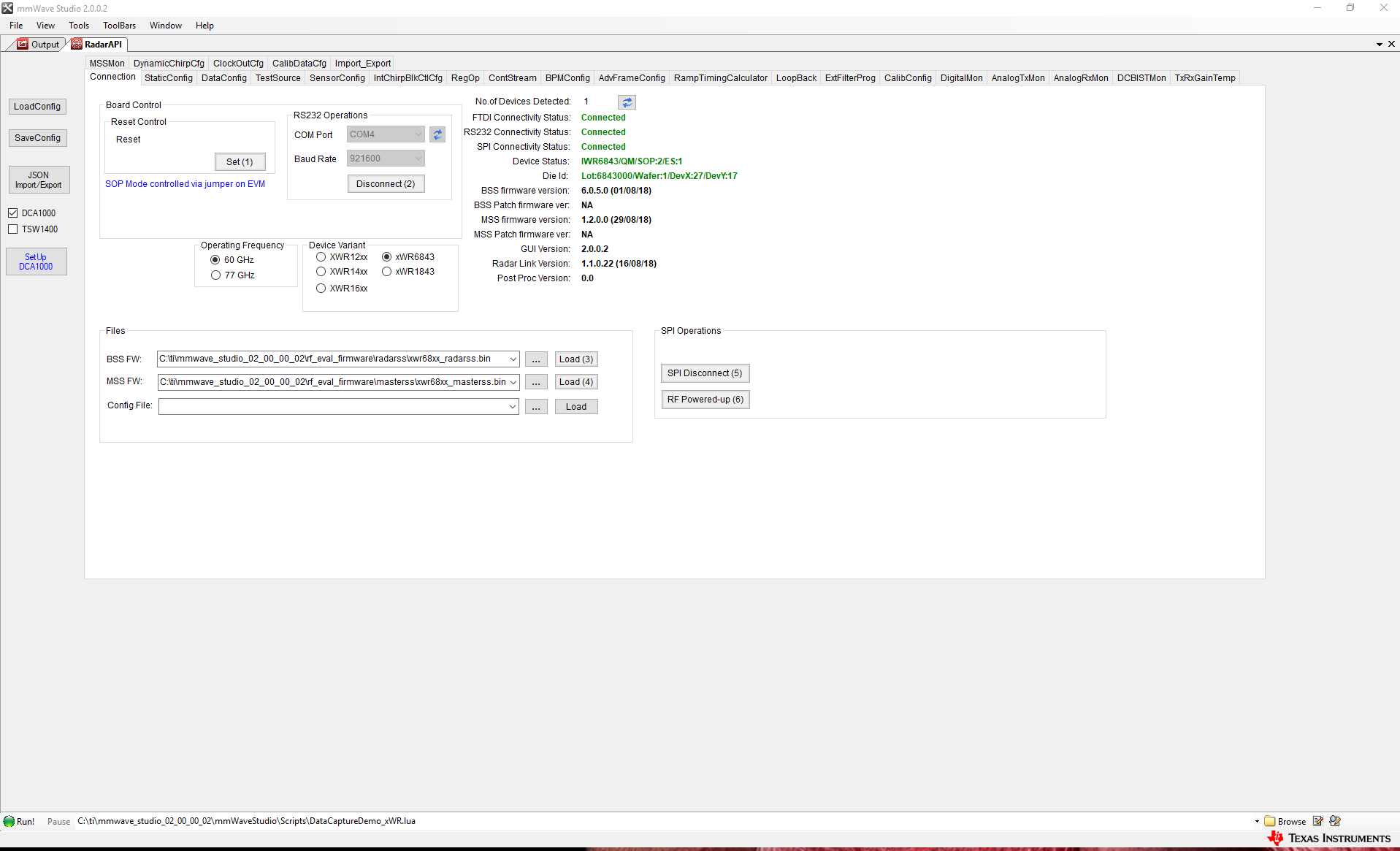This screenshot has height=851, width=1400.
Task: Open the Baud Rate dropdown
Action: 386,159
